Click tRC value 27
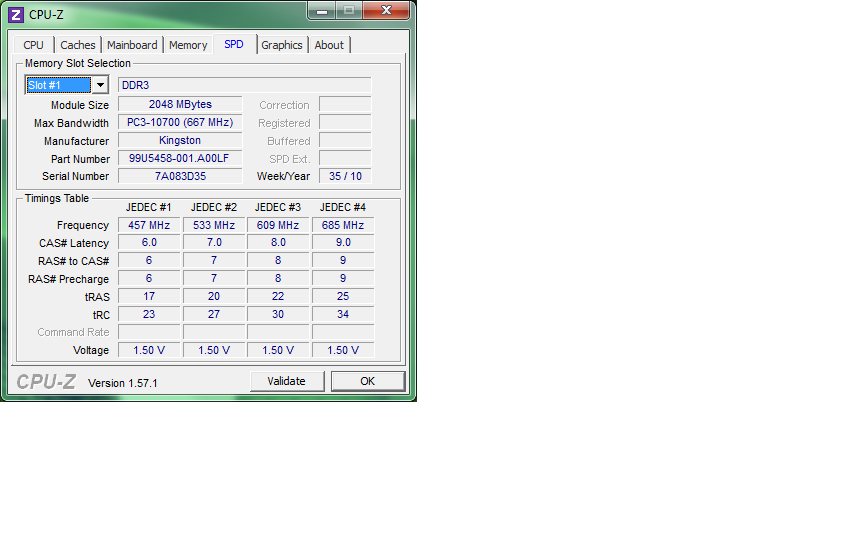This screenshot has height=540, width=864. pos(214,315)
